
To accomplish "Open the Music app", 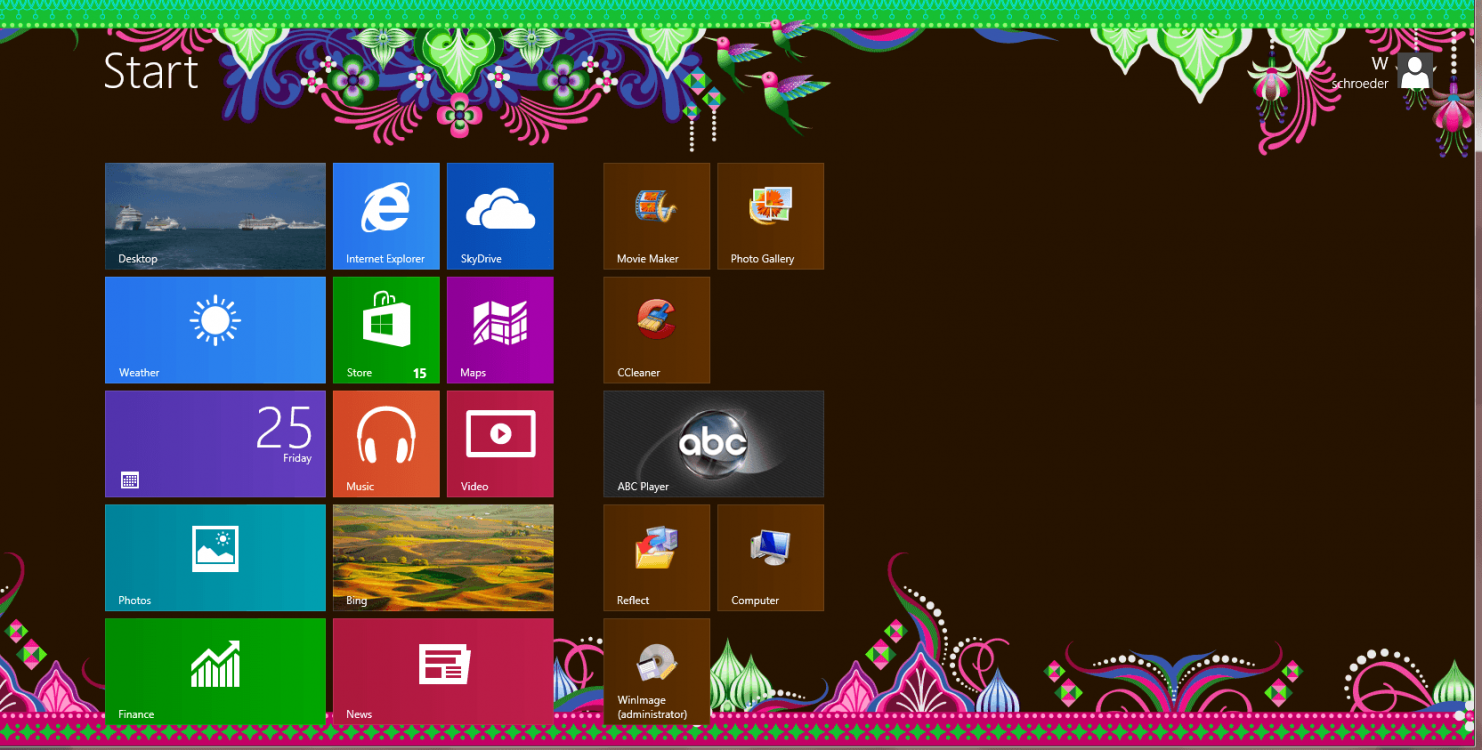I will pyautogui.click(x=386, y=444).
